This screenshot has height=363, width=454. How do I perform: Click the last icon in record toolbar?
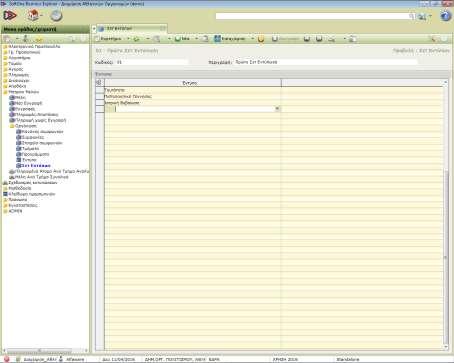[x=352, y=39]
